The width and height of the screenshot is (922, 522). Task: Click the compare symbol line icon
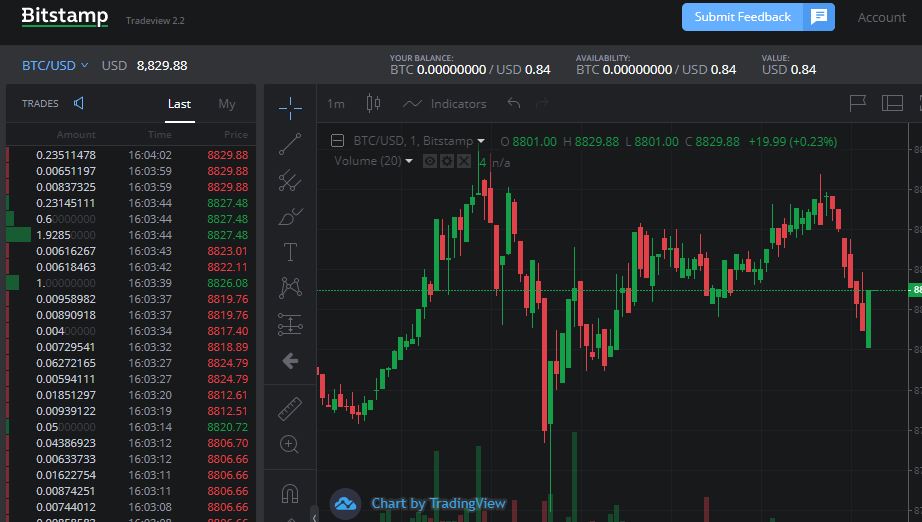point(412,104)
